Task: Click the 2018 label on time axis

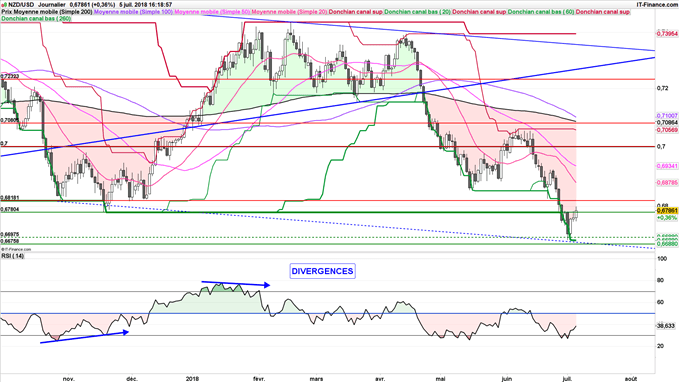Action: (192, 379)
